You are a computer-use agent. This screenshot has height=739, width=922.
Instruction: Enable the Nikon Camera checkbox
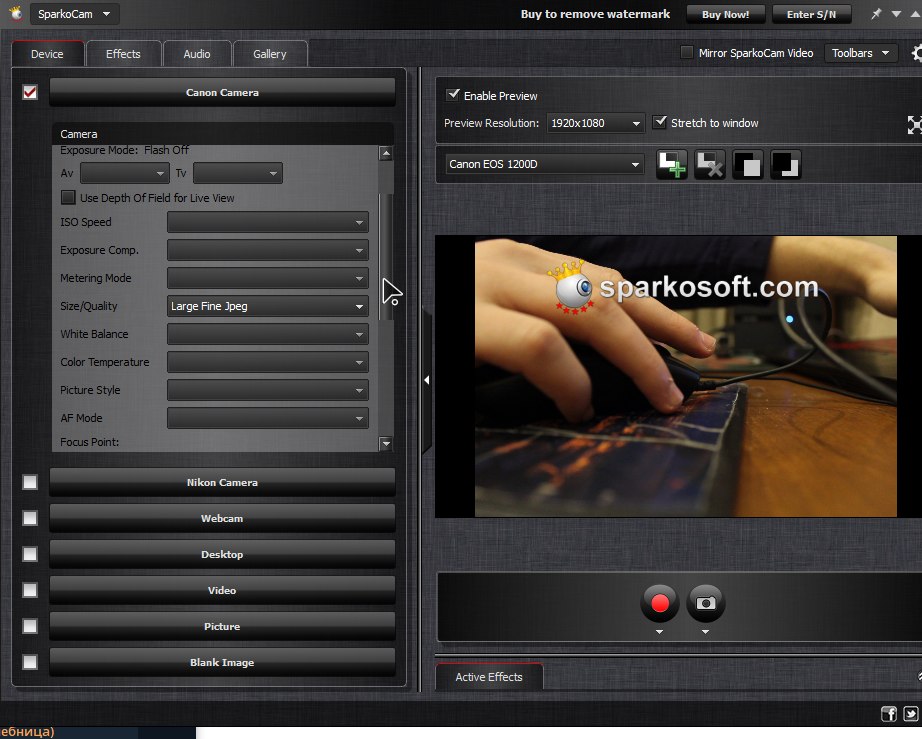tap(30, 482)
